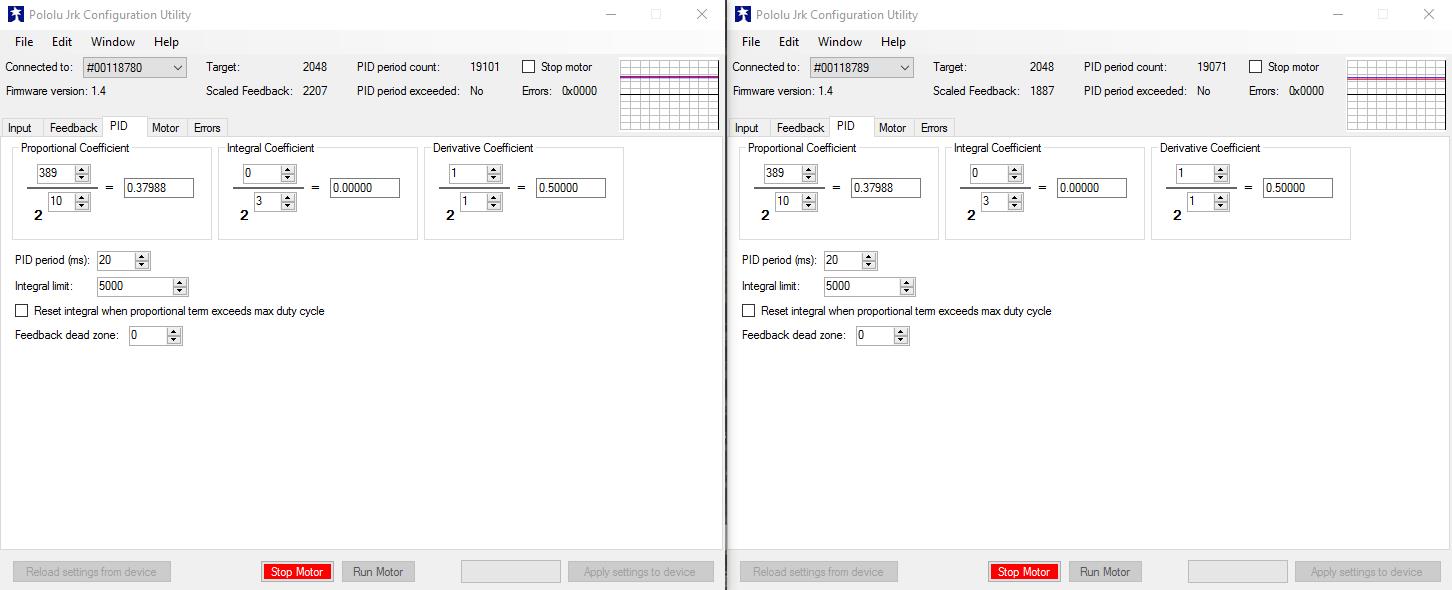Switch to the Feedback tab in the left window
Image resolution: width=1452 pixels, height=590 pixels.
tap(73, 128)
